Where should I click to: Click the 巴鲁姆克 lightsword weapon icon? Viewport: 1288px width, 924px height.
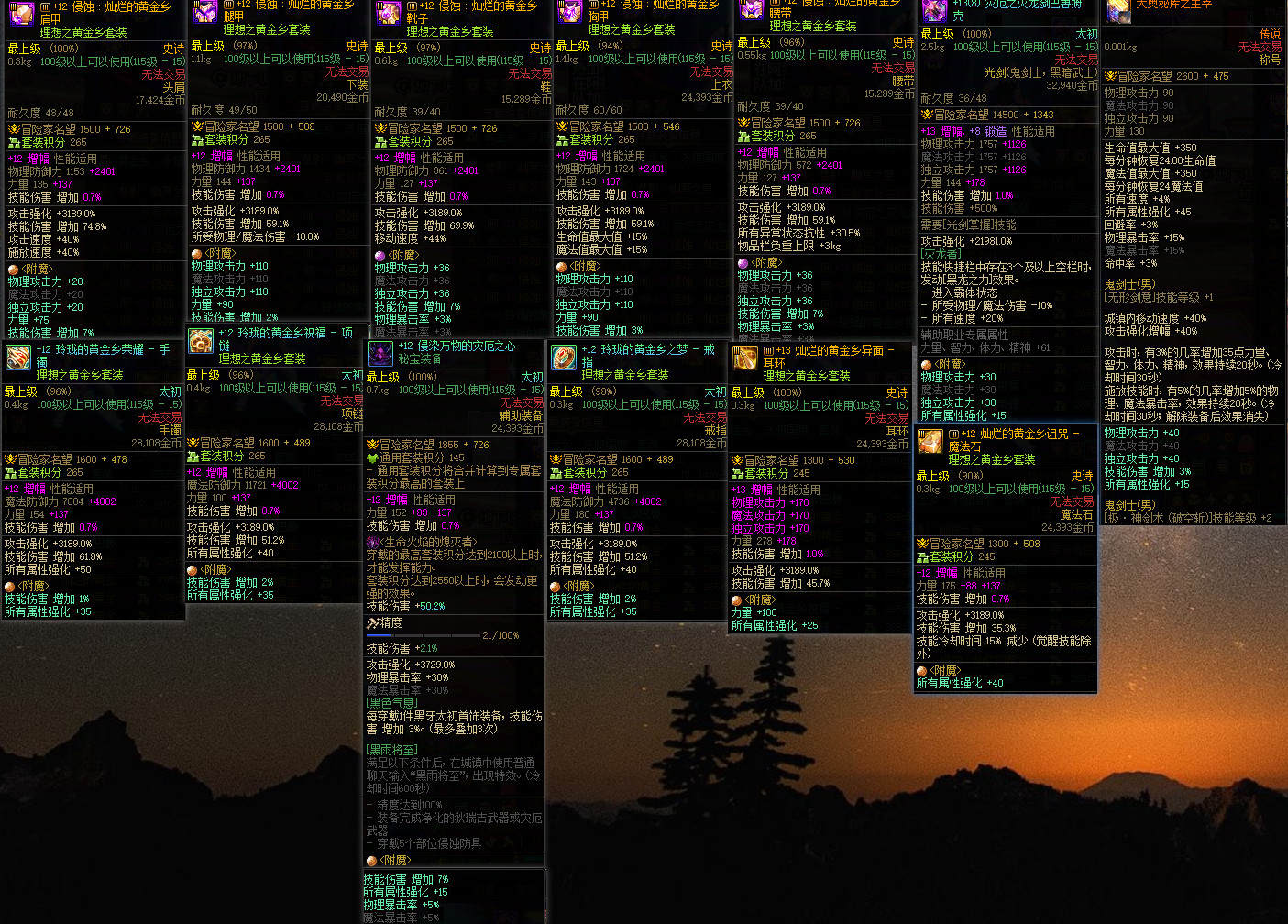click(934, 11)
